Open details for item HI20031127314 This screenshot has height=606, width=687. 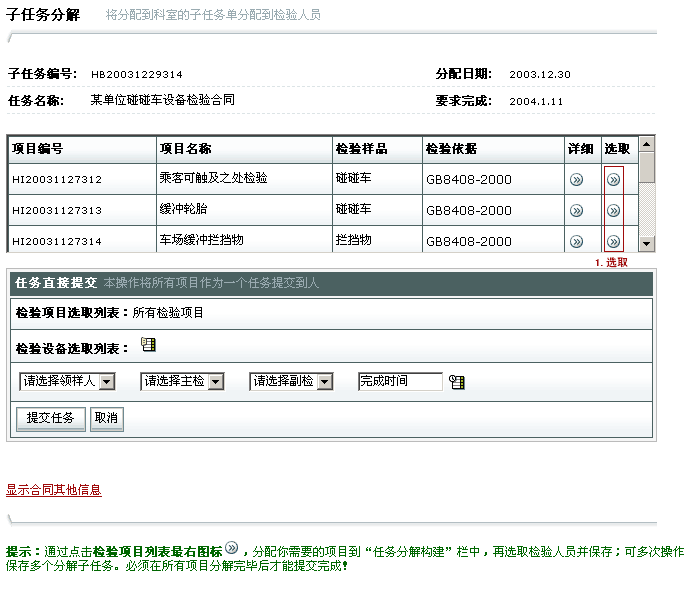point(576,241)
